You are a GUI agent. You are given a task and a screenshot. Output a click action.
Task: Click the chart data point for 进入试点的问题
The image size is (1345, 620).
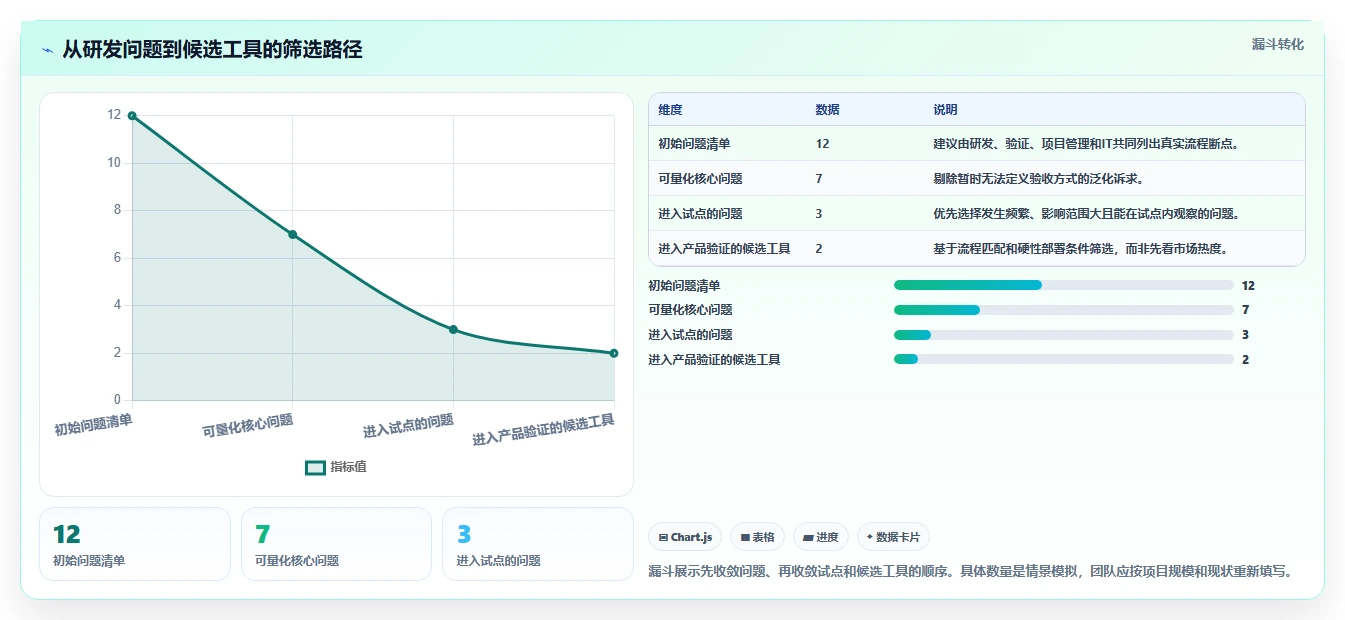pyautogui.click(x=453, y=329)
